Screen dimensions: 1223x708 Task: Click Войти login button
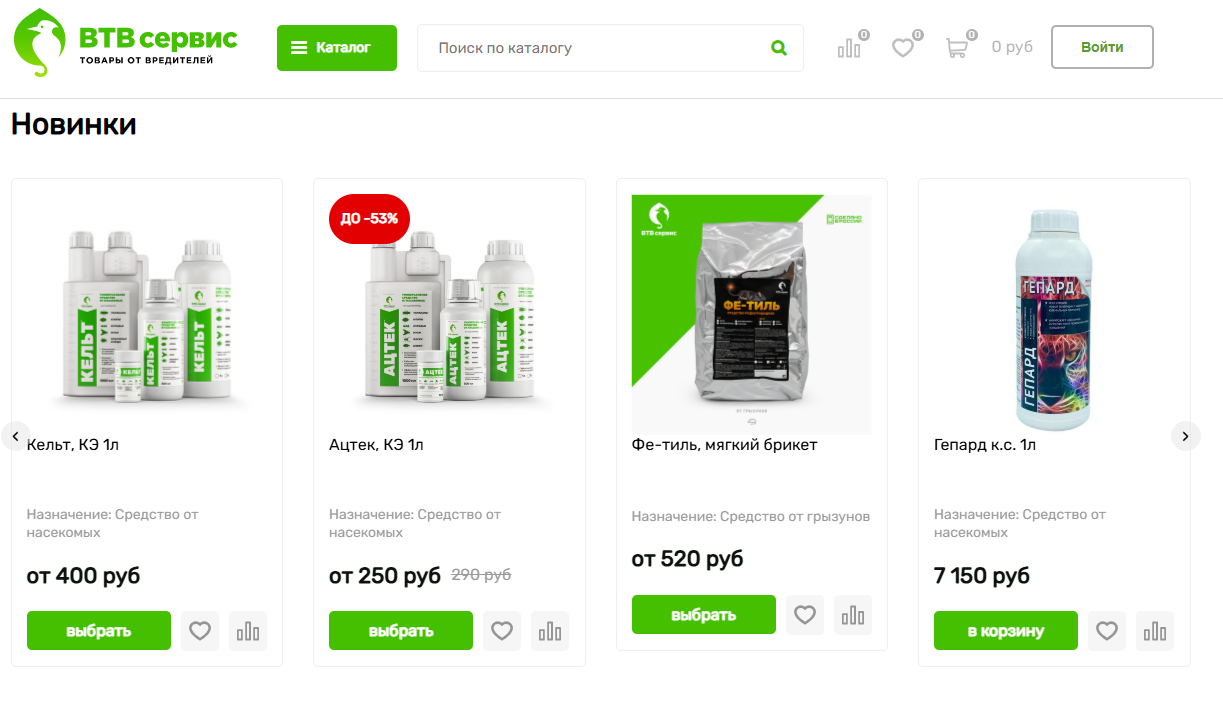(x=1102, y=47)
